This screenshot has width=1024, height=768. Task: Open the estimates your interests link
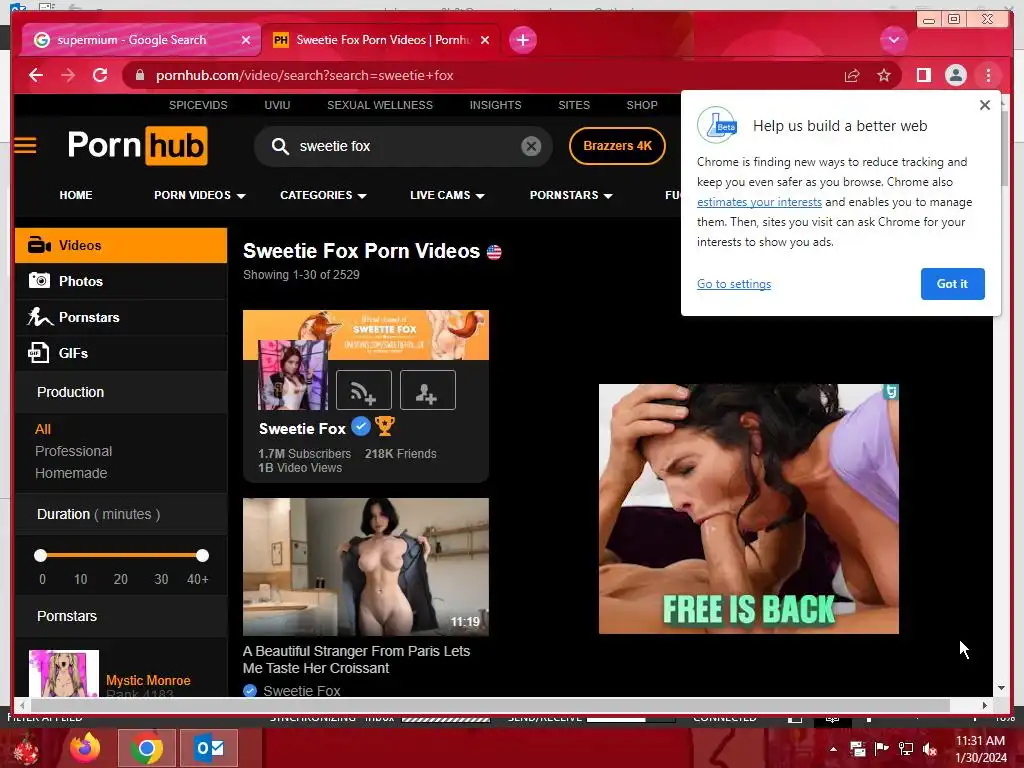(759, 202)
